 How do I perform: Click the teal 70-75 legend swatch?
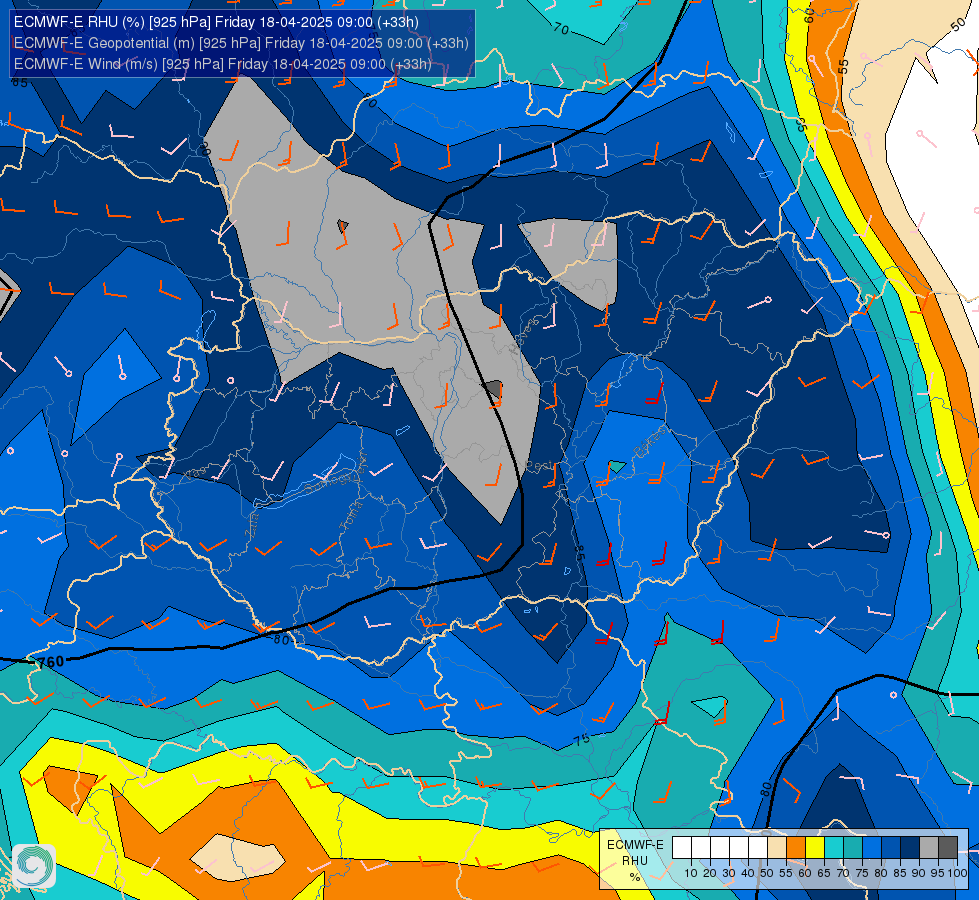(853, 848)
